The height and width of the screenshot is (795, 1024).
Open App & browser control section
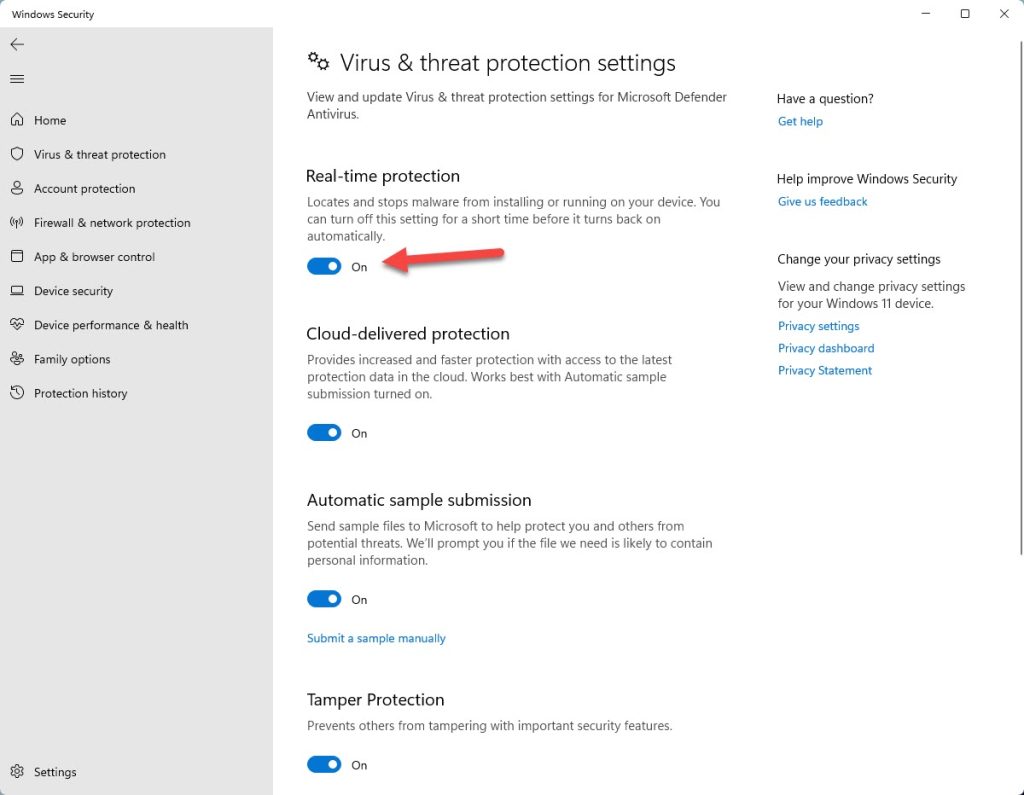95,257
